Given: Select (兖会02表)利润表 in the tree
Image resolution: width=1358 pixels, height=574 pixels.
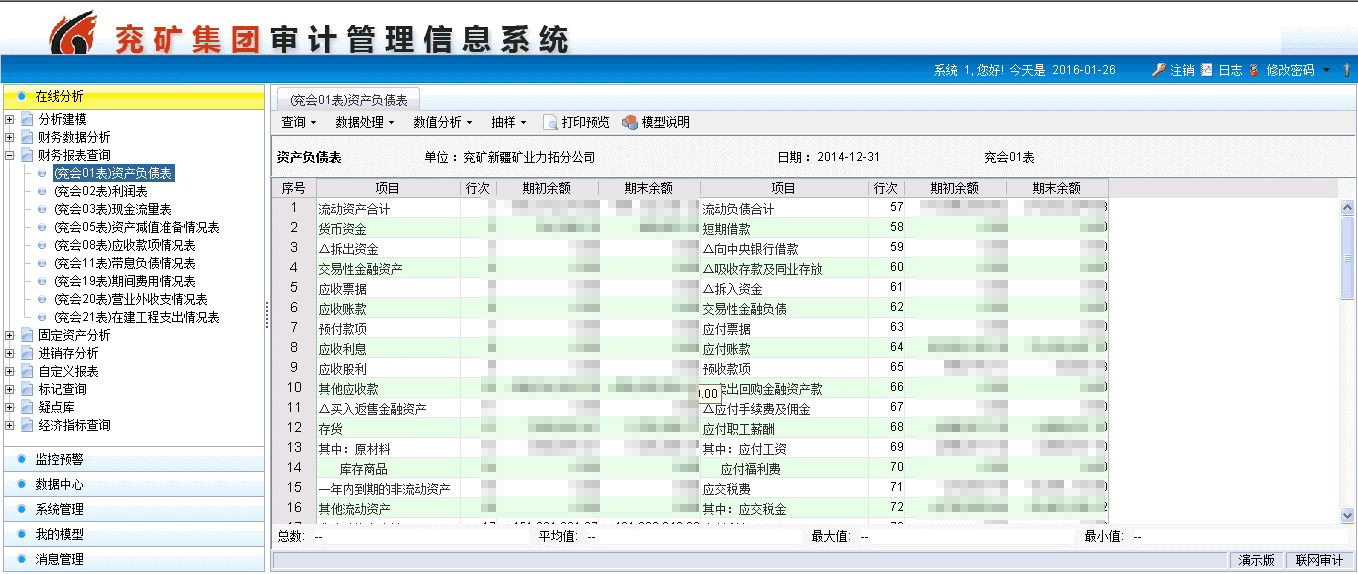Looking at the screenshot, I should click(100, 191).
